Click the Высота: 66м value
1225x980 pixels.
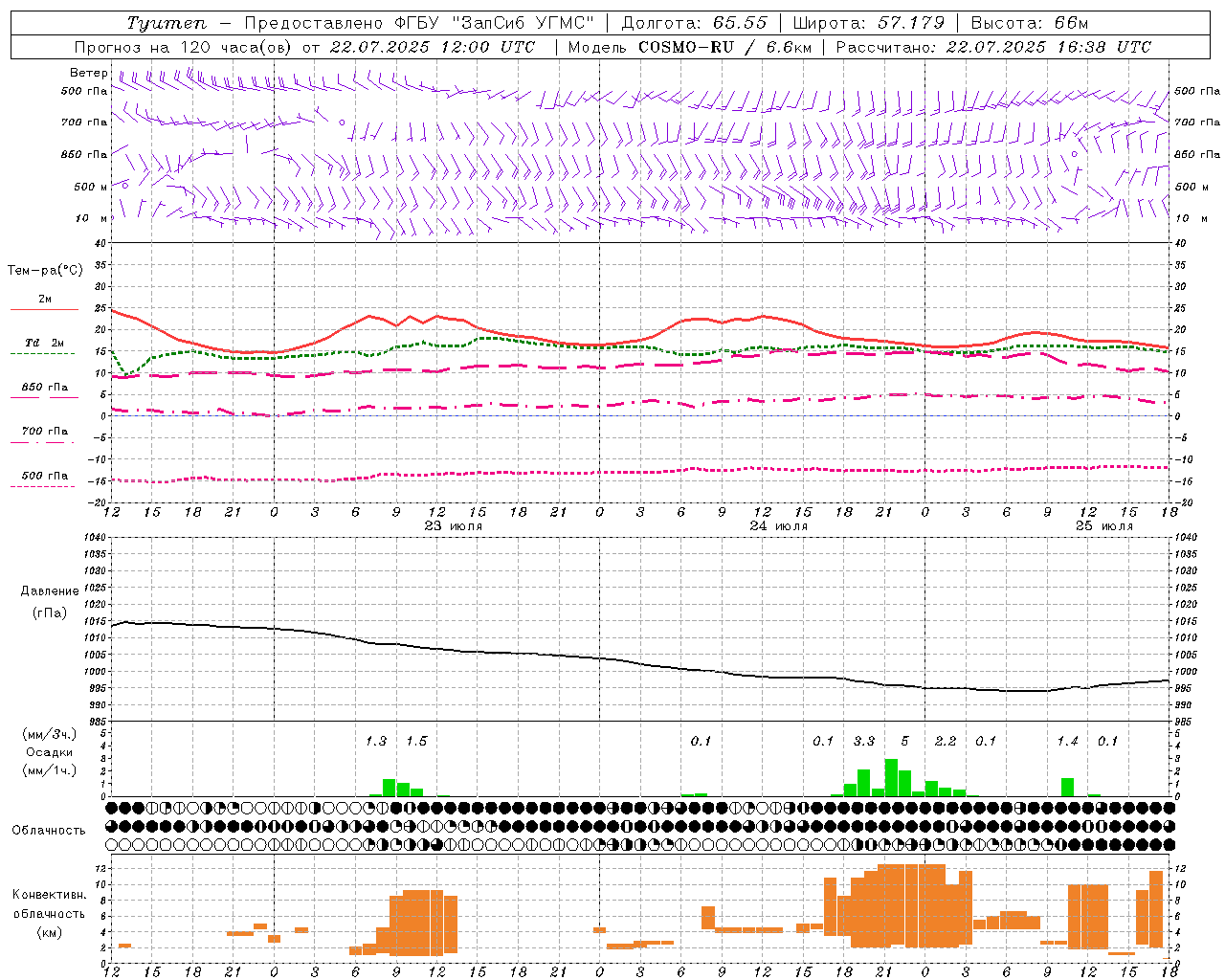pos(1030,23)
